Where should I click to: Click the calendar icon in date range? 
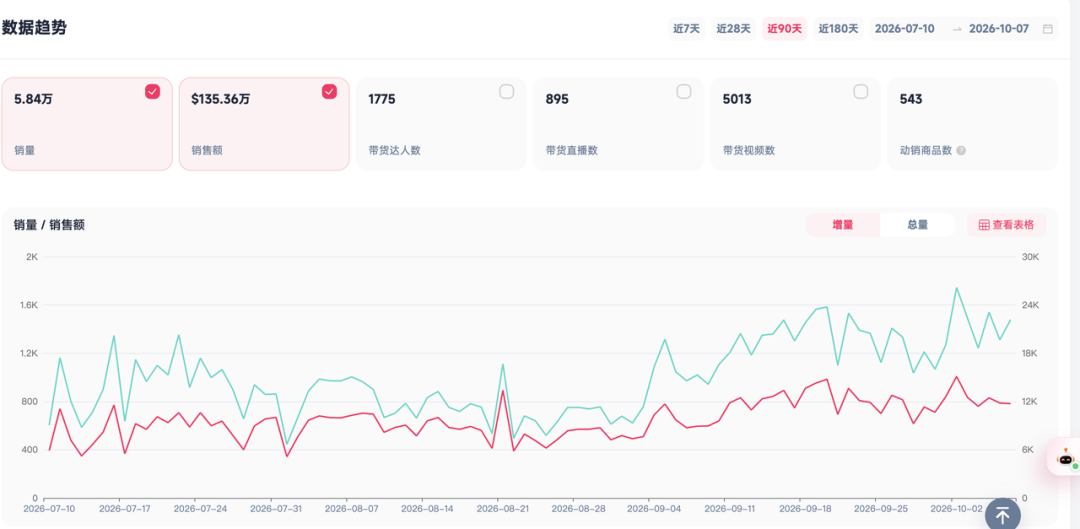(x=1048, y=29)
